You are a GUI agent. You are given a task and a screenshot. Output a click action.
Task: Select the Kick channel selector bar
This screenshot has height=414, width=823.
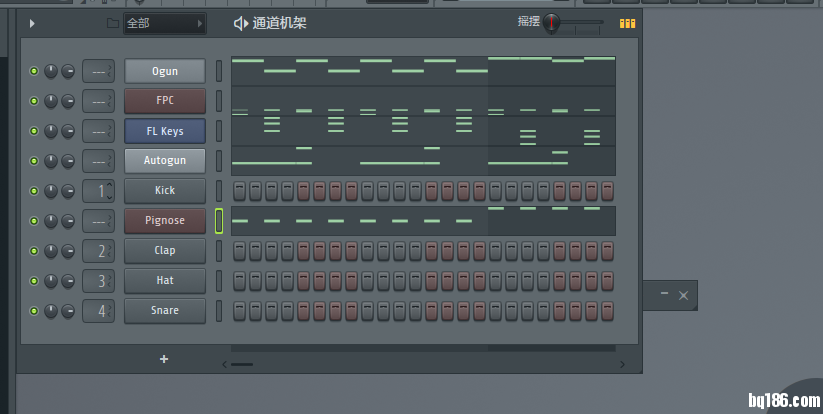pyautogui.click(x=219, y=191)
